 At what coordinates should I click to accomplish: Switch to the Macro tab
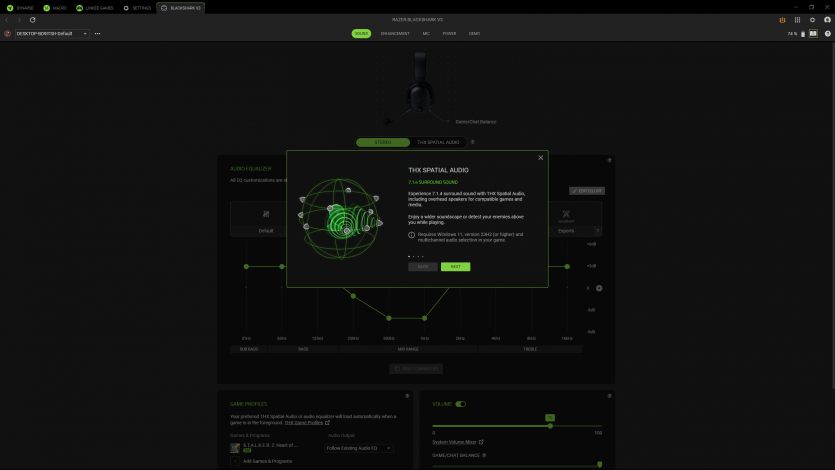point(56,7)
